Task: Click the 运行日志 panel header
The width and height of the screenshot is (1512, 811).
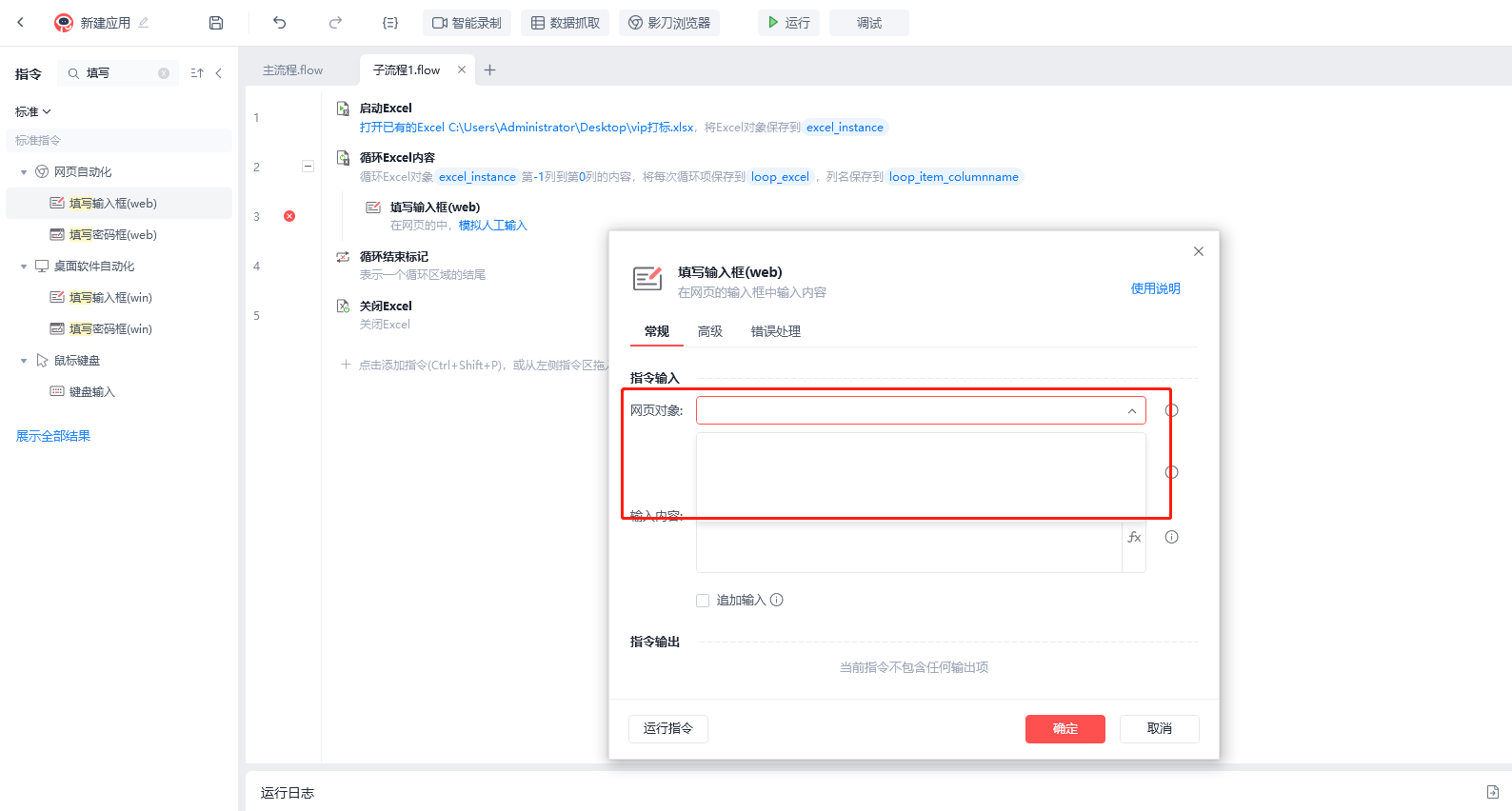Action: tap(288, 793)
